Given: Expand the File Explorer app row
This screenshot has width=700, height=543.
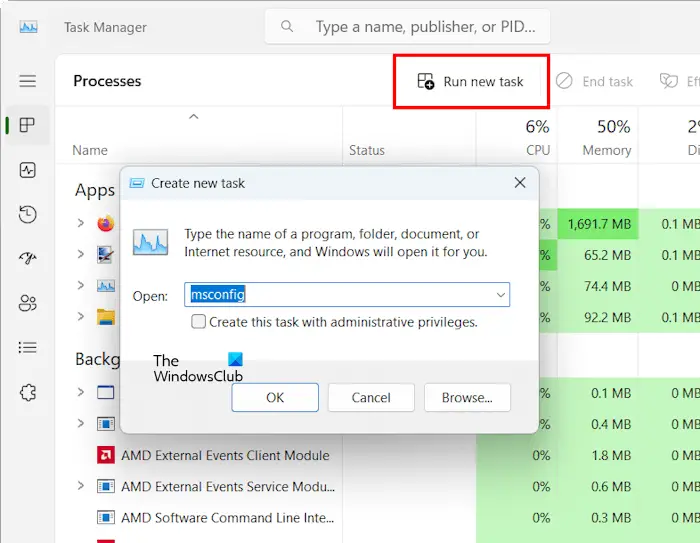Looking at the screenshot, I should coord(80,316).
